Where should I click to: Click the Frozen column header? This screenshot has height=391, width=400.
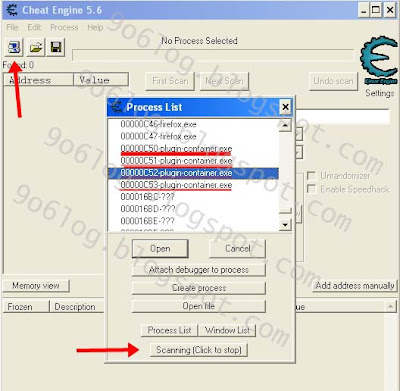tap(26, 307)
